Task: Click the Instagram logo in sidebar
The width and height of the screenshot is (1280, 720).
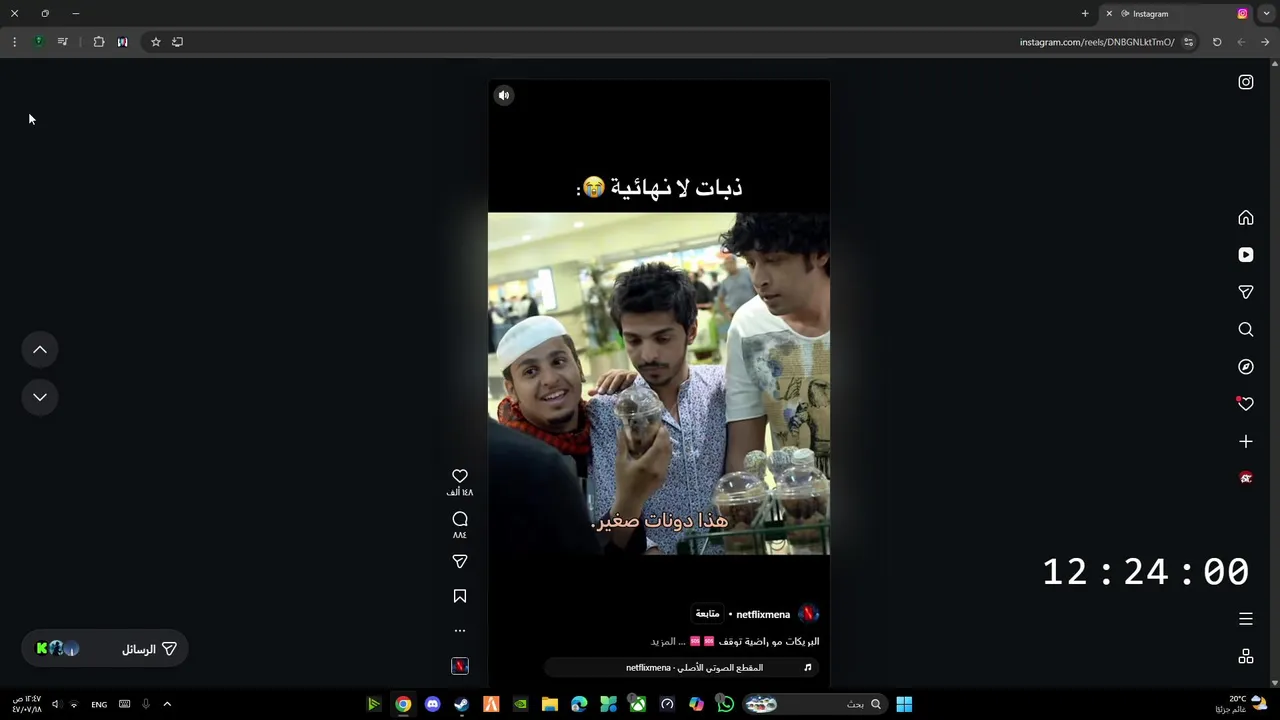Action: [1246, 82]
